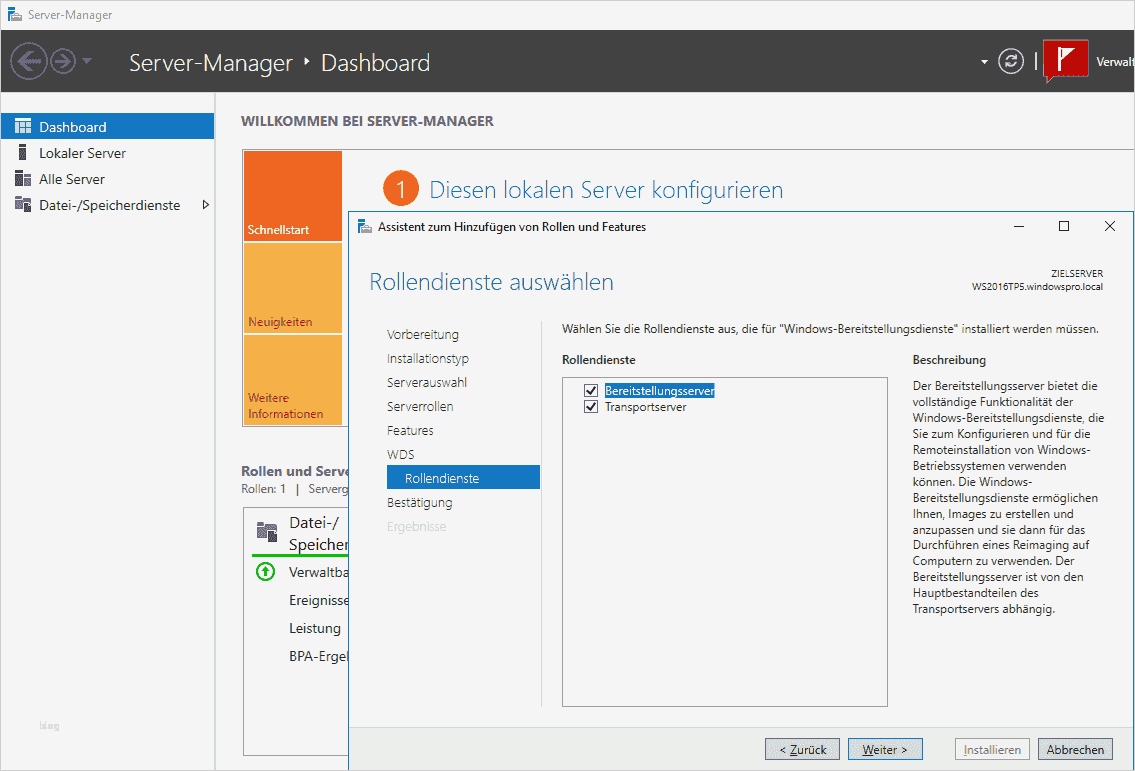
Task: Open the Verwalten menu
Action: 1115,62
